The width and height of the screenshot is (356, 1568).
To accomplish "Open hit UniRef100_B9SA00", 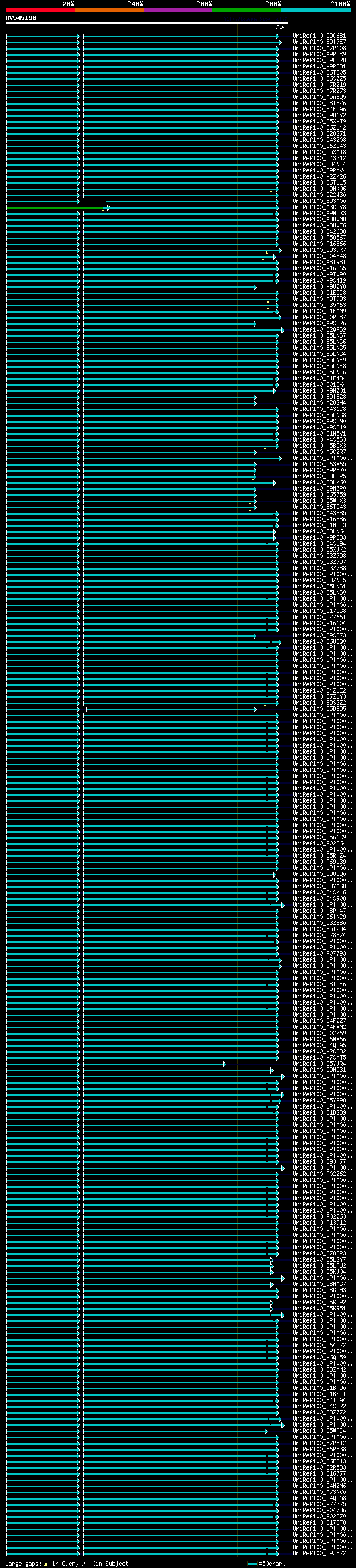I will click(319, 201).
